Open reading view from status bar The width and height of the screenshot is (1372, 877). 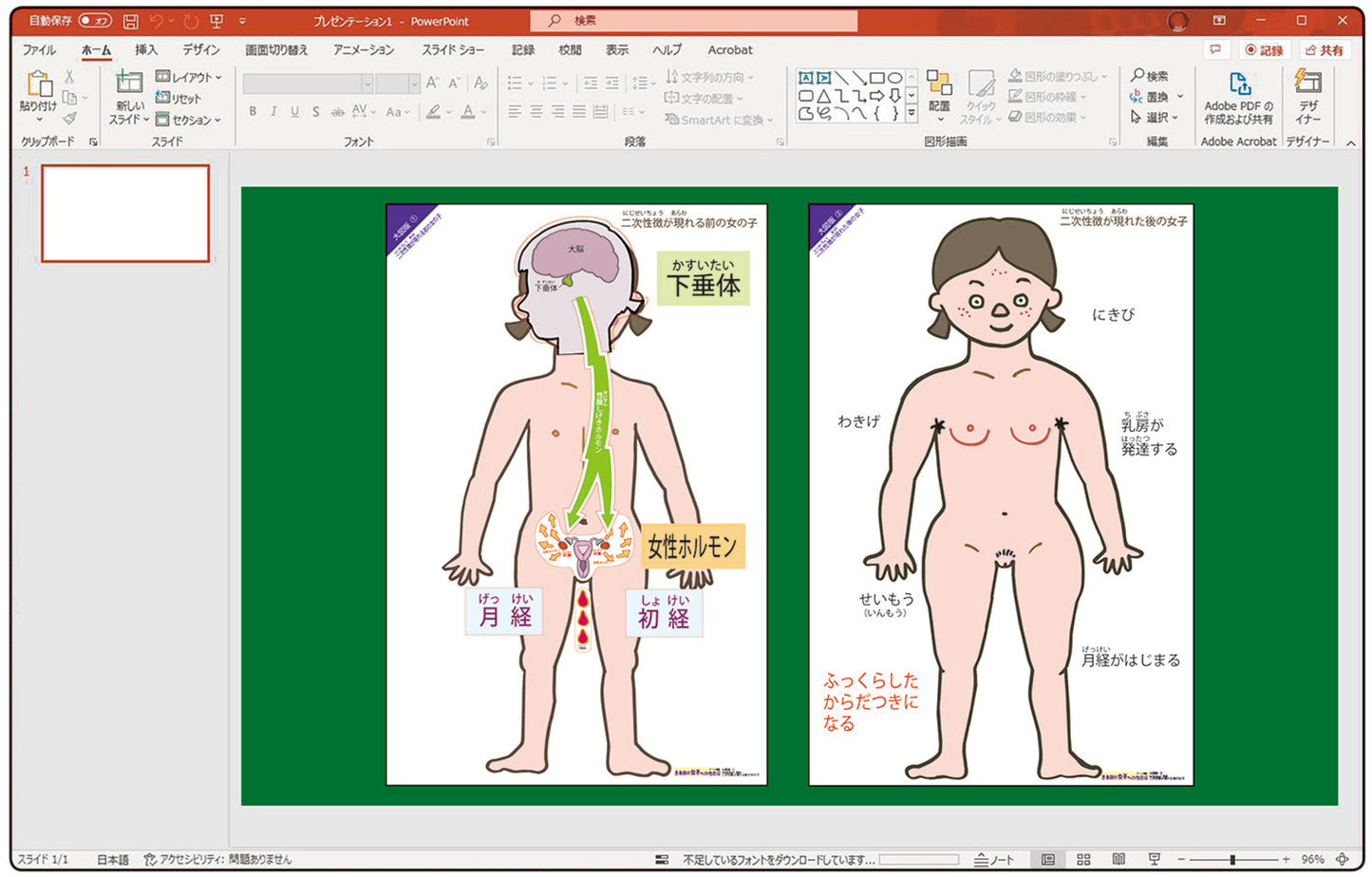(1118, 859)
